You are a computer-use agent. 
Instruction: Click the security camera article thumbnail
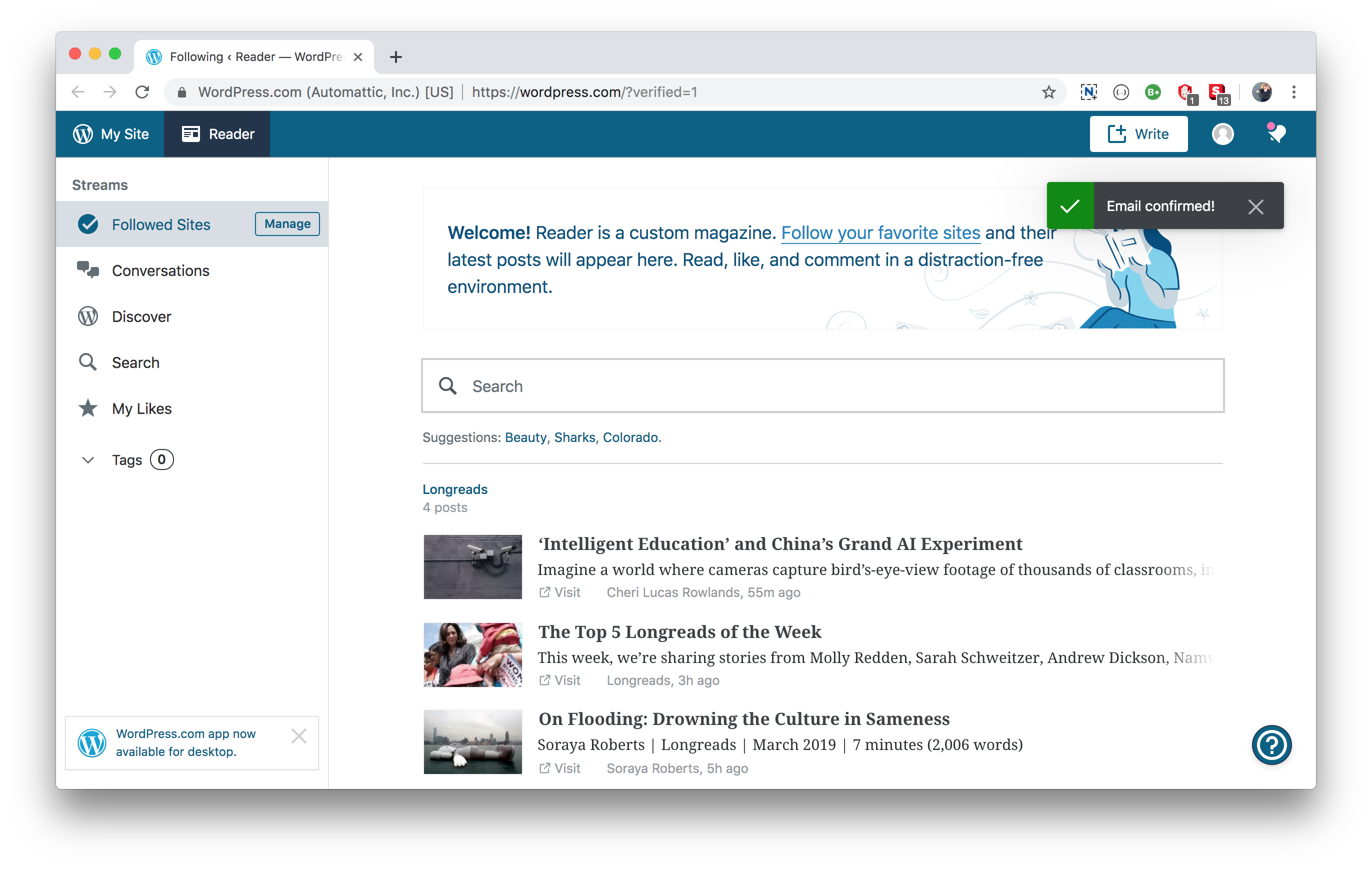(472, 567)
